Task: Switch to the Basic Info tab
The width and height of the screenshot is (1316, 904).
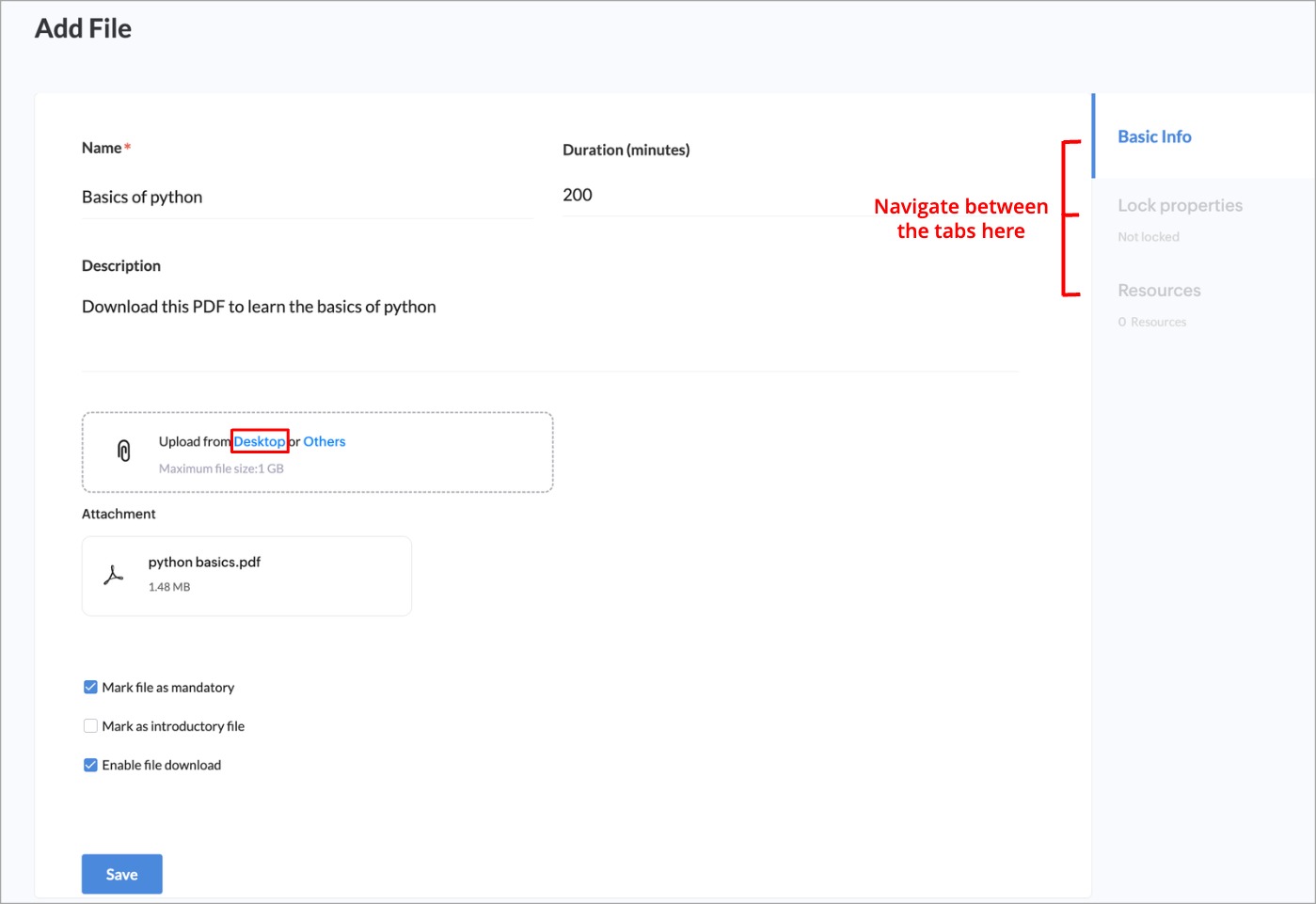Action: coord(1154,136)
